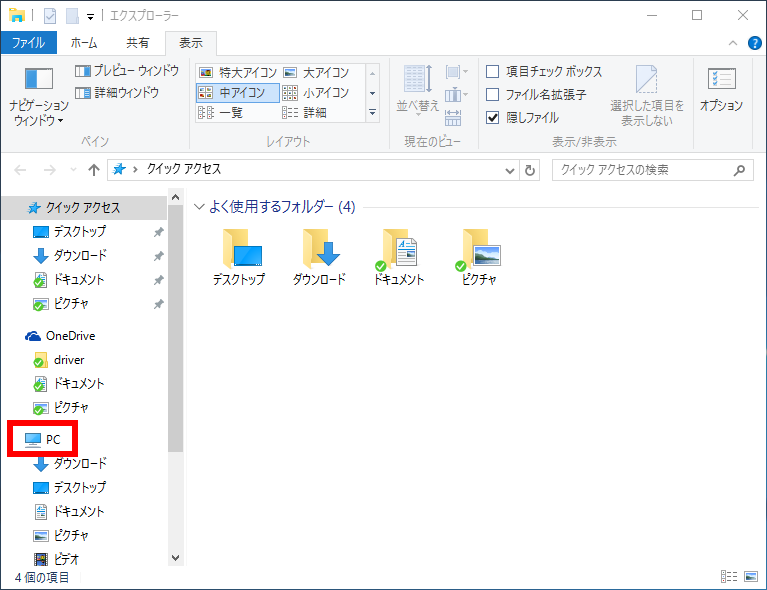Toggle the Details Window pane

point(117,92)
